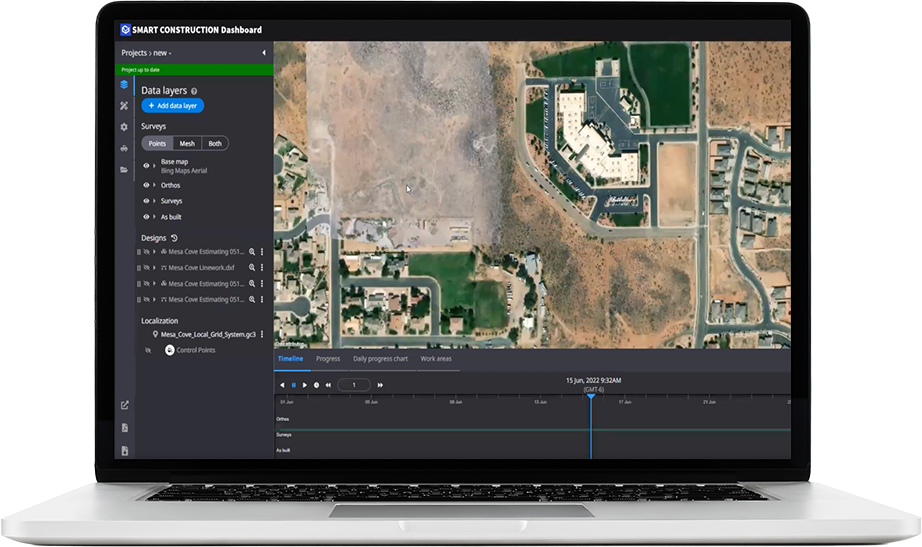Click 'Bing Maps Aerial' base map subtitle
Image resolution: width=922 pixels, height=547 pixels.
click(x=184, y=171)
